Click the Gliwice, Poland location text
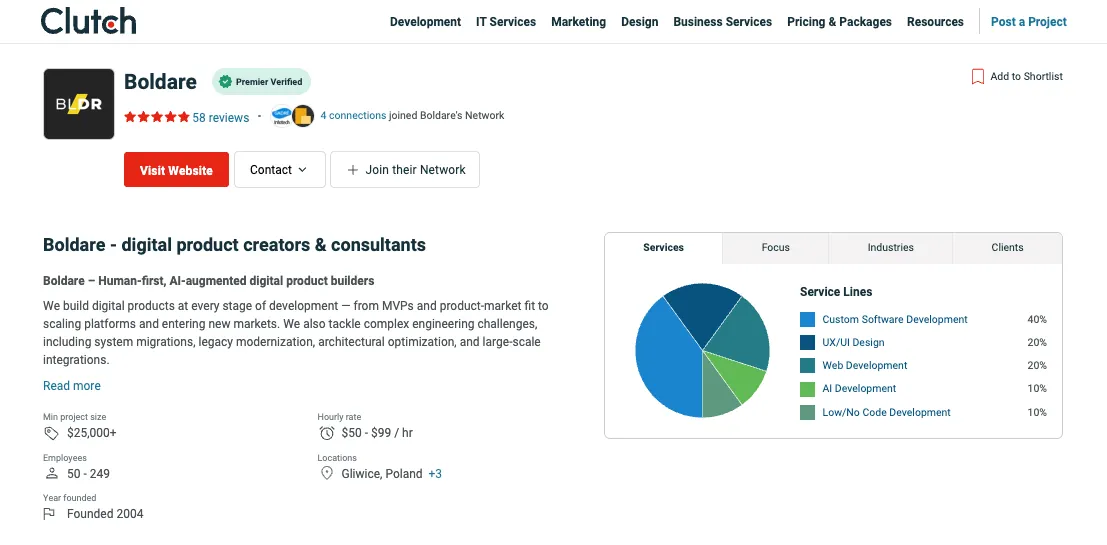 point(382,474)
